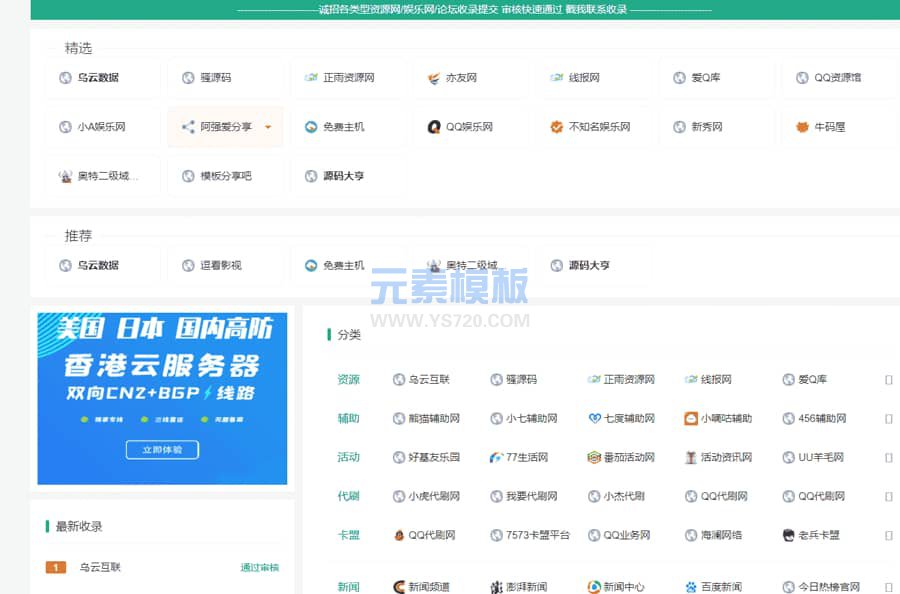Select the 卡盟 category label
This screenshot has width=900, height=594.
tap(348, 535)
